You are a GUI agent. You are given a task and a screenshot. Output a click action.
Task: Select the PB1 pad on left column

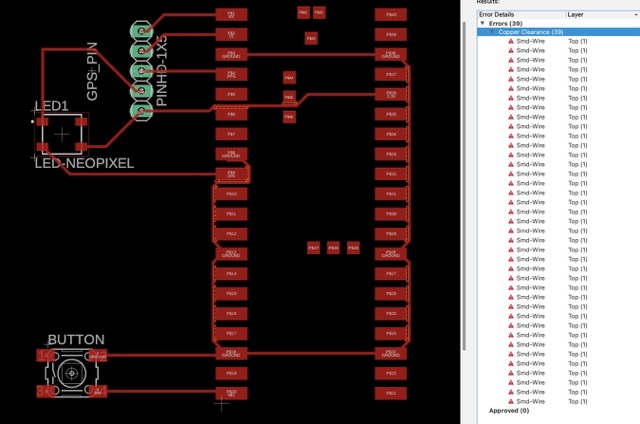[x=231, y=15]
